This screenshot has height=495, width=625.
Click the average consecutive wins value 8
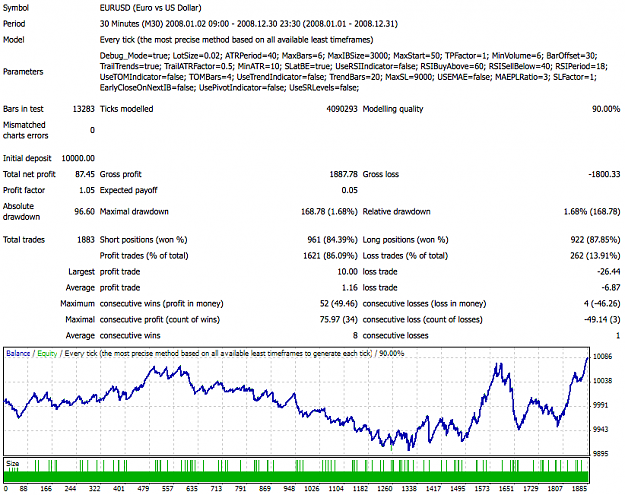tap(355, 336)
